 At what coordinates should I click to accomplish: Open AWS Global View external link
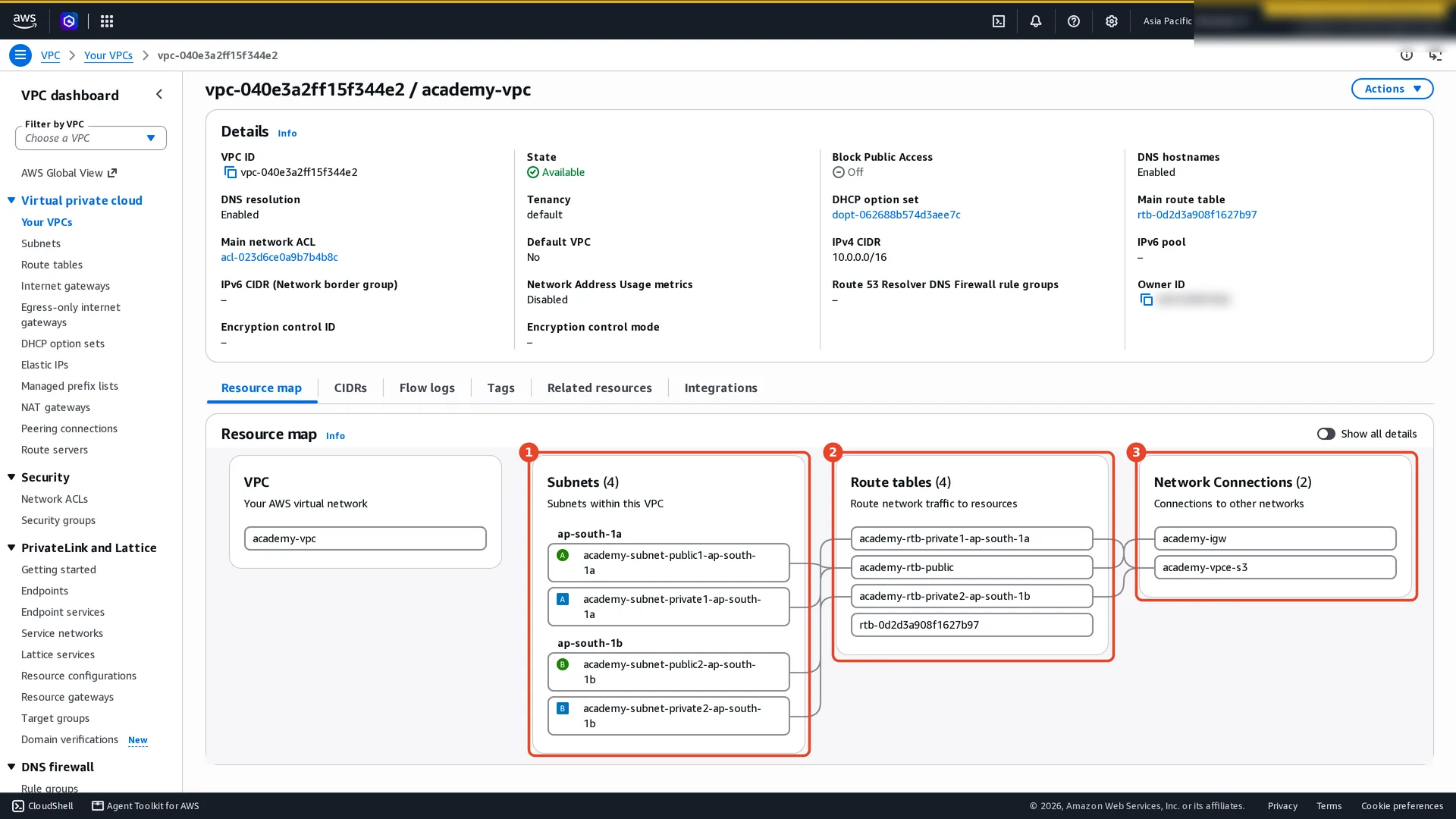[69, 173]
